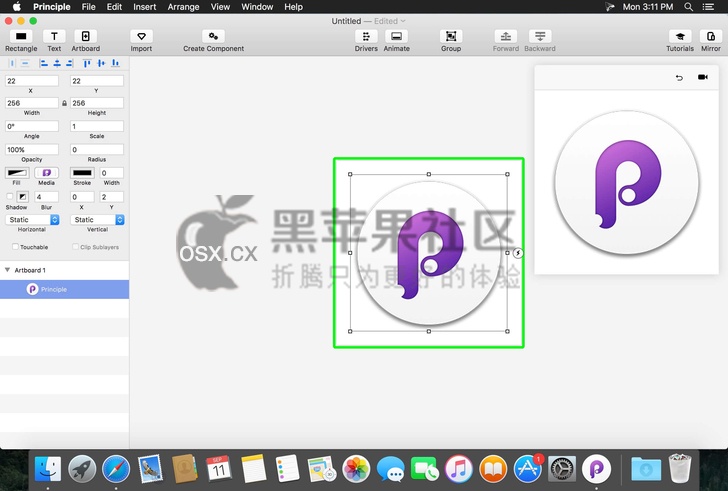Open the File menu
The width and height of the screenshot is (728, 491).
pyautogui.click(x=88, y=7)
